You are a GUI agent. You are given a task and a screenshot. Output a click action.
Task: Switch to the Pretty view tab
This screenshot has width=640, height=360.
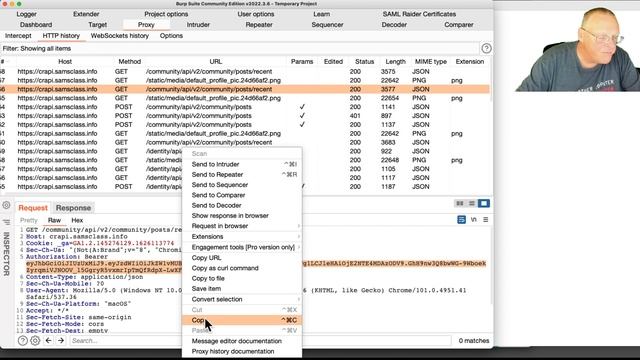29,220
